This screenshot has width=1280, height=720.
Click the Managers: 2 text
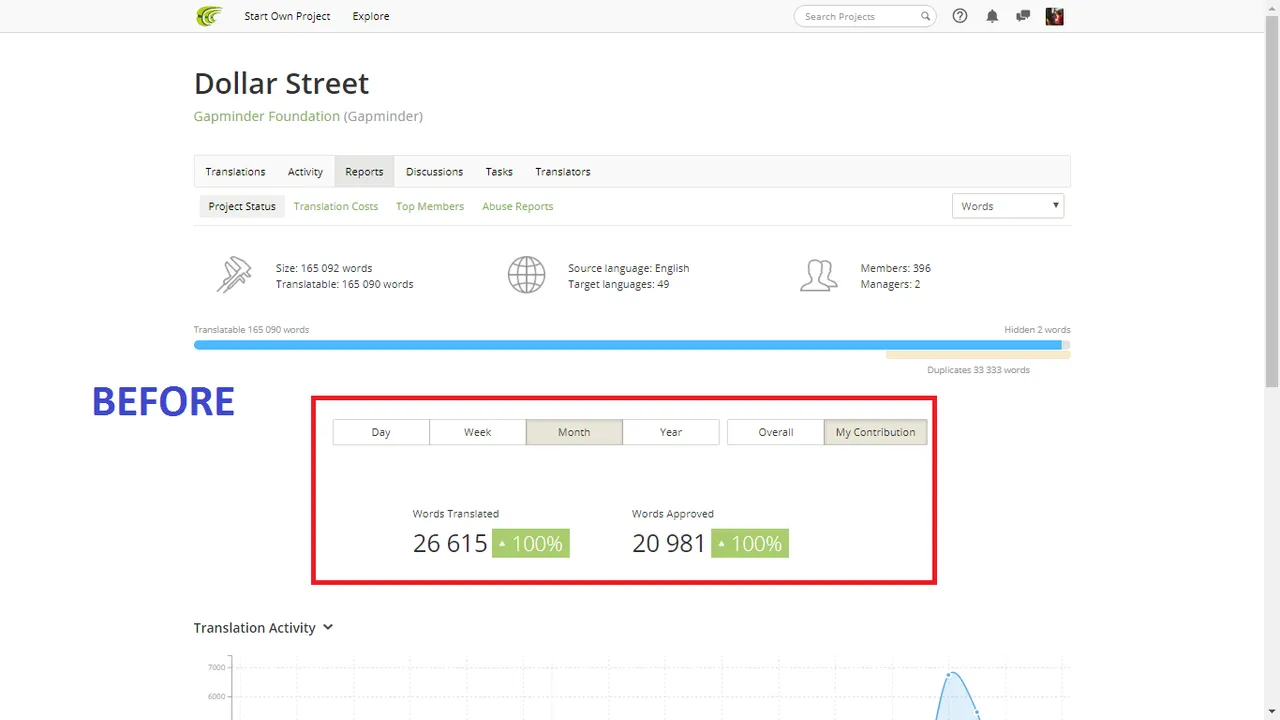point(890,284)
